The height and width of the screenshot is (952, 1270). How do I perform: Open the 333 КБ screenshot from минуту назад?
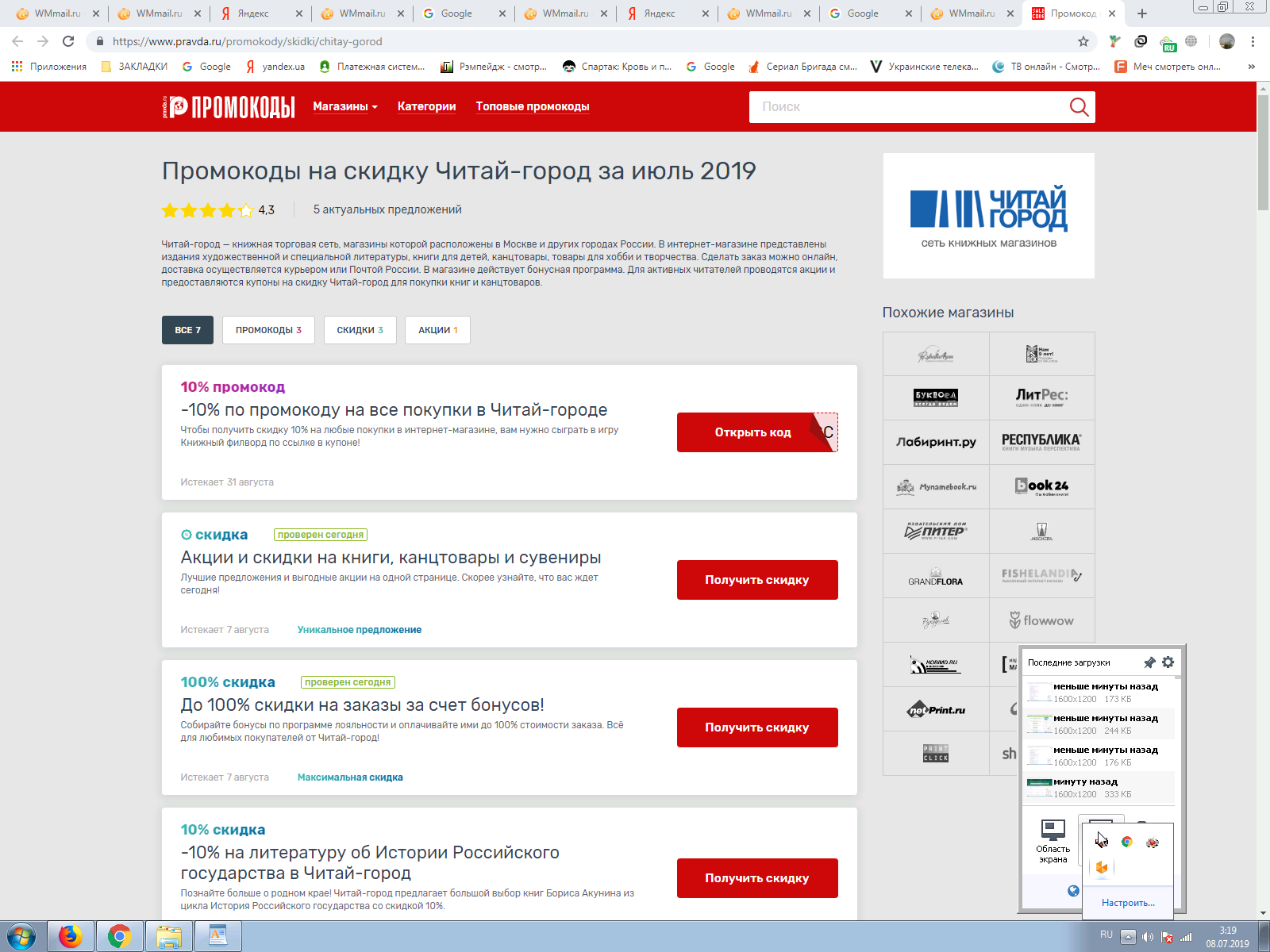[x=1099, y=788]
